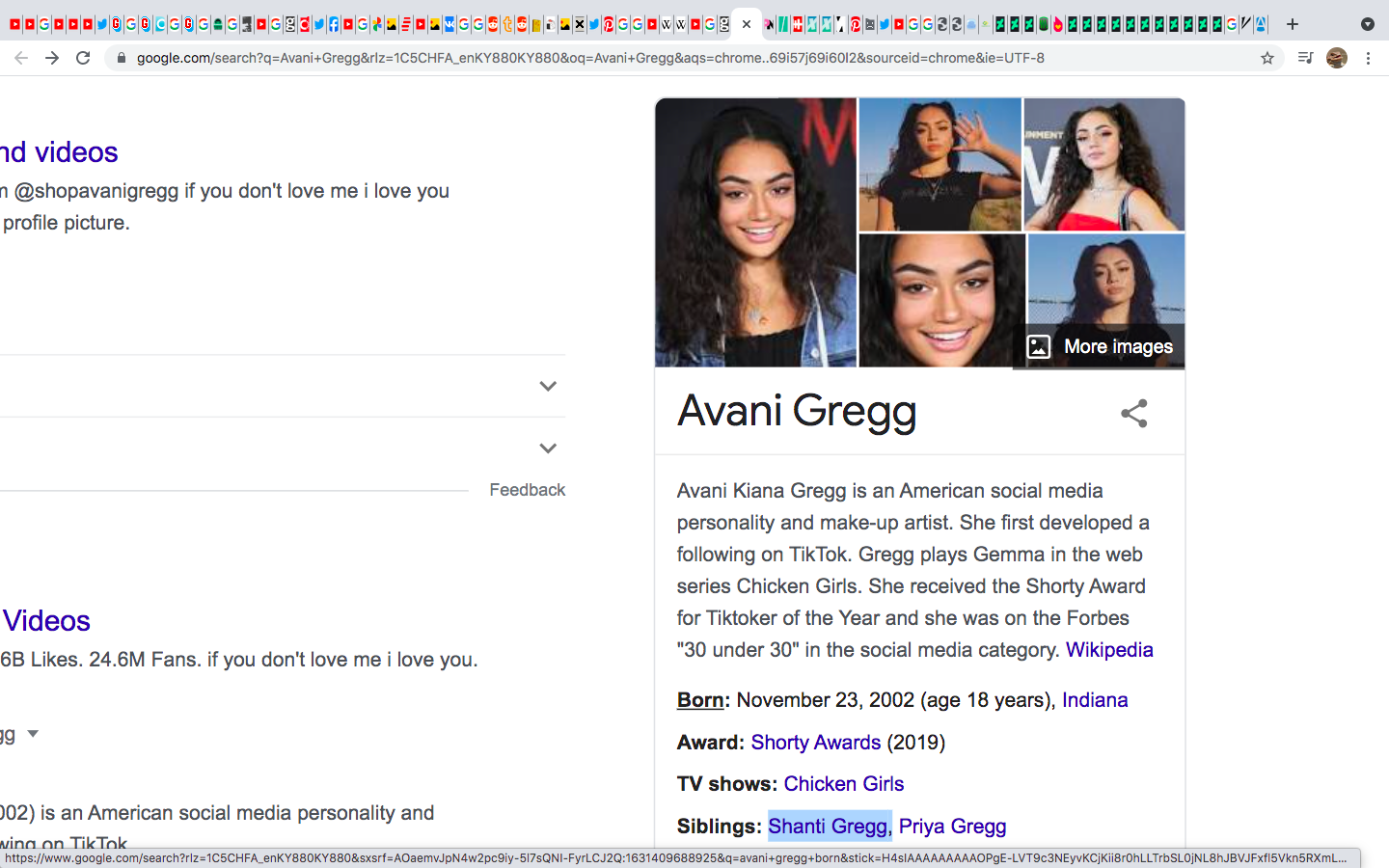The image size is (1389, 868).
Task: Open the 'Videos' result title link
Action: tap(46, 621)
